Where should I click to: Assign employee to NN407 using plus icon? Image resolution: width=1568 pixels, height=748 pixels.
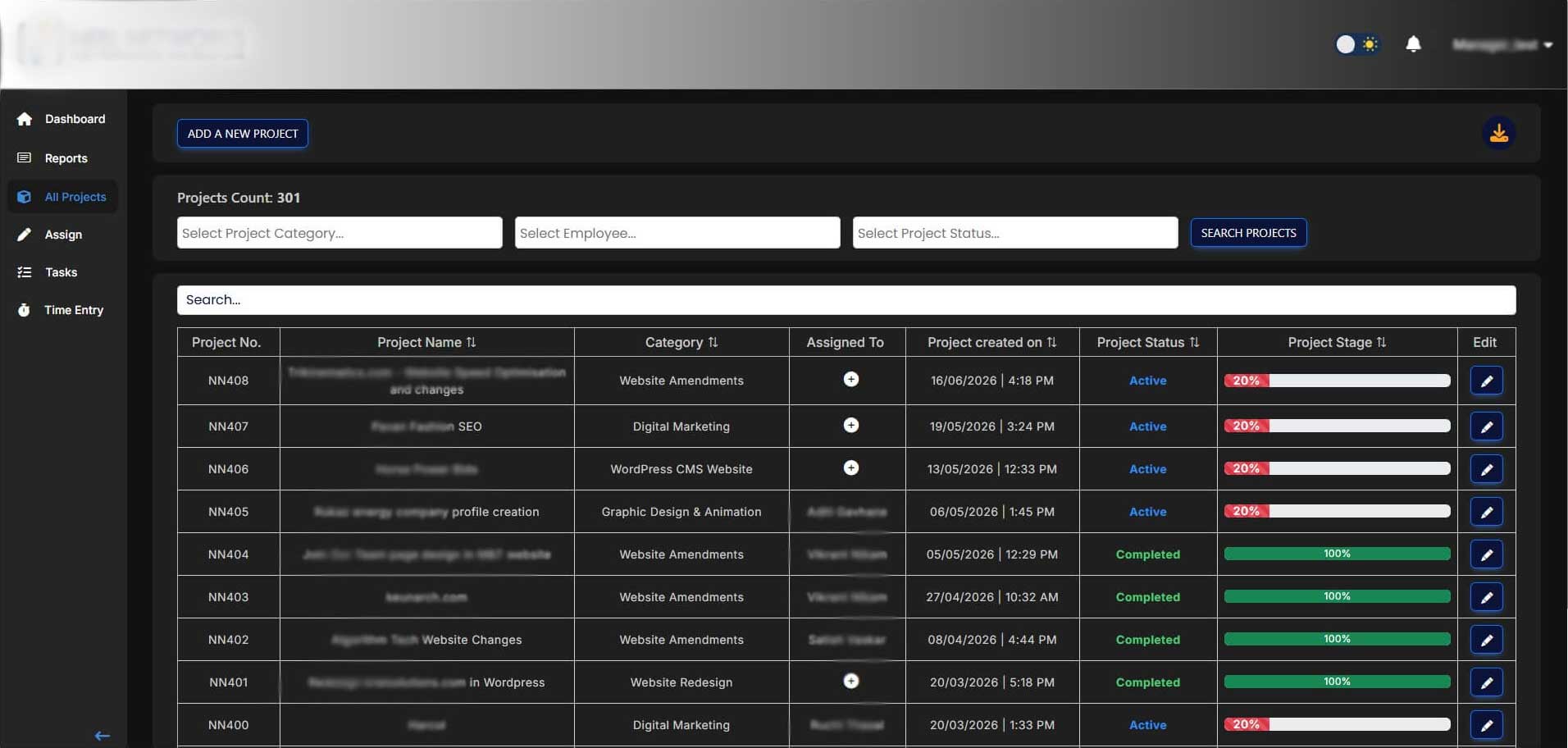(851, 425)
